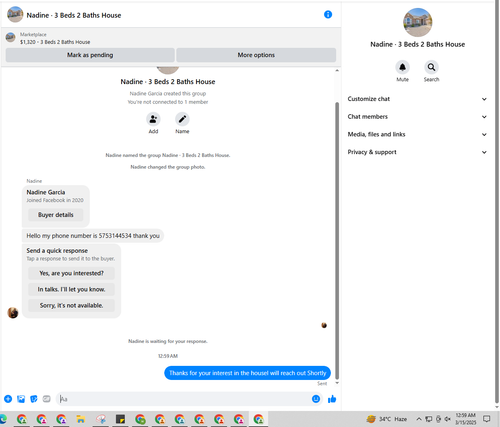
Task: Show hidden tray icons chevron
Action: tap(419, 419)
